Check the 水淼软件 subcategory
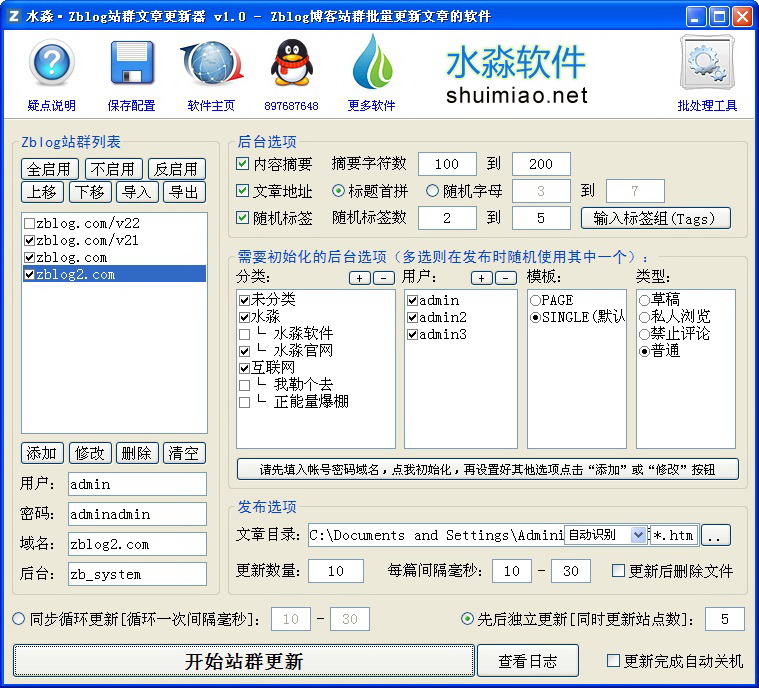This screenshot has height=688, width=759. [x=244, y=334]
